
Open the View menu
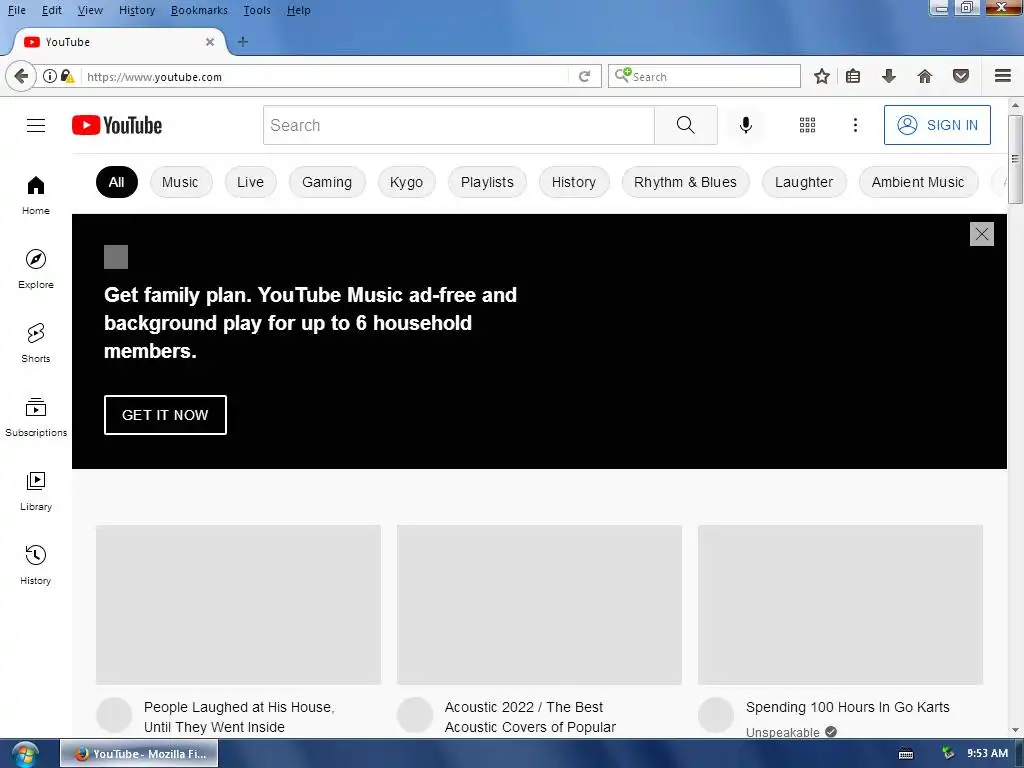(x=90, y=10)
